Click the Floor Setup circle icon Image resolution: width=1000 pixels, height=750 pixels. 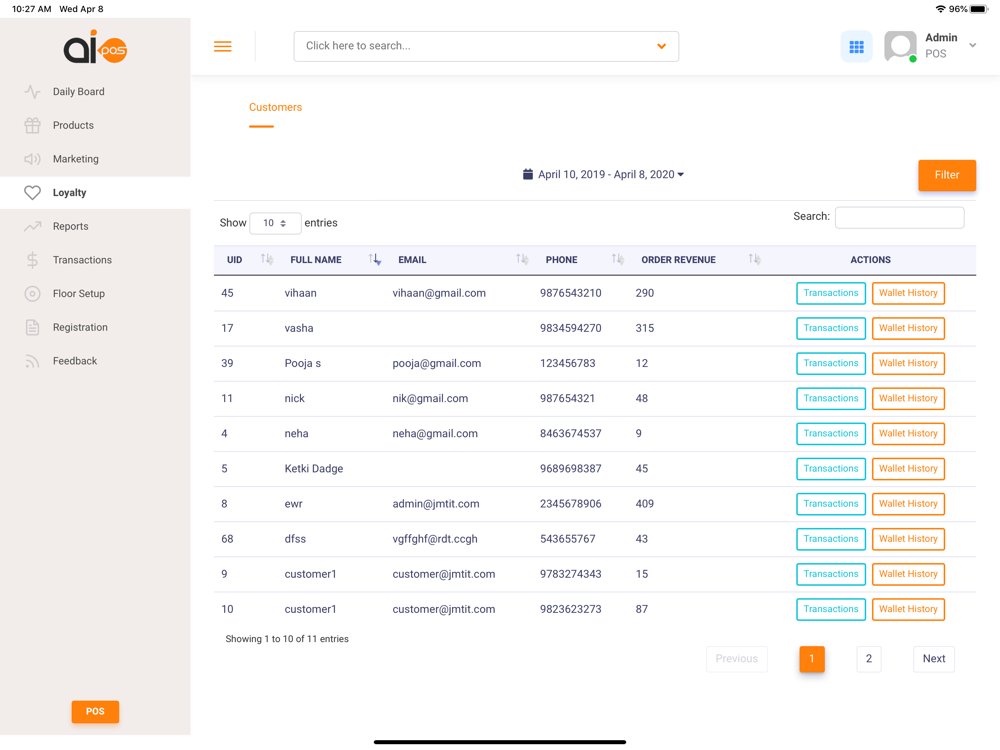(x=32, y=294)
